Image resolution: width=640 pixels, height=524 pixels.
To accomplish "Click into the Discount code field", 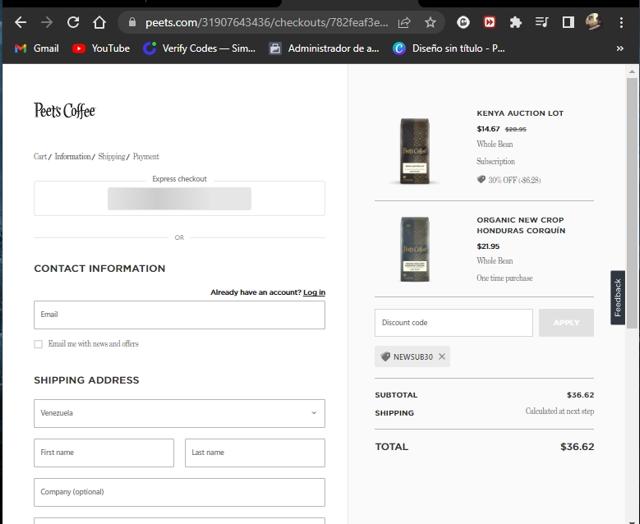I will click(453, 323).
